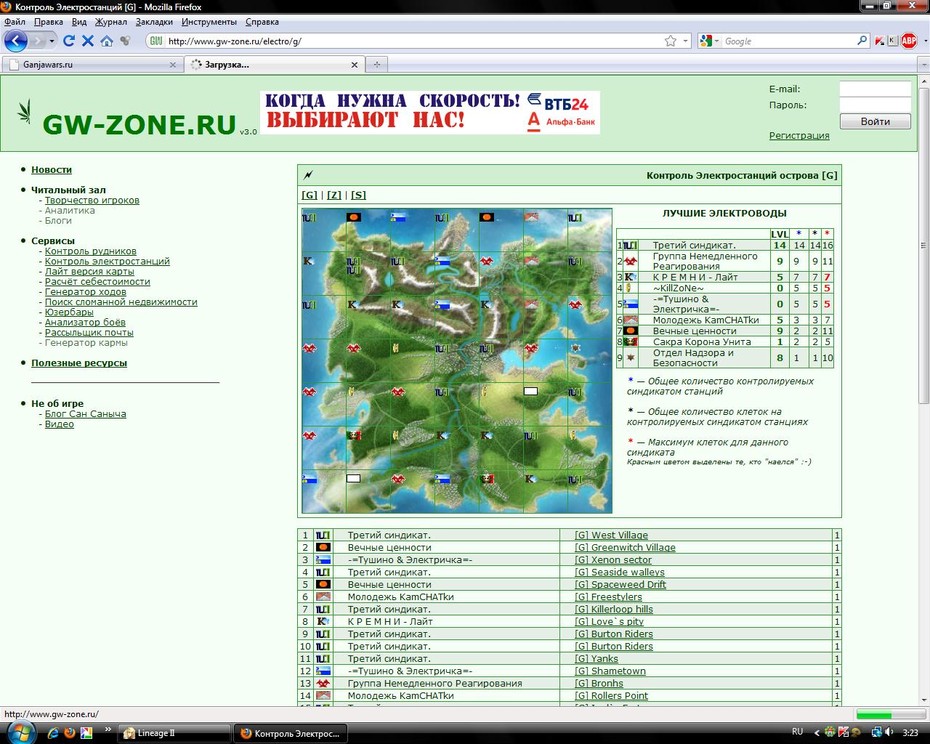Screen dimensions: 930x744
Task: Click the ~KillZoNe~ icon in ranking row 4
Action: pyautogui.click(x=628, y=288)
